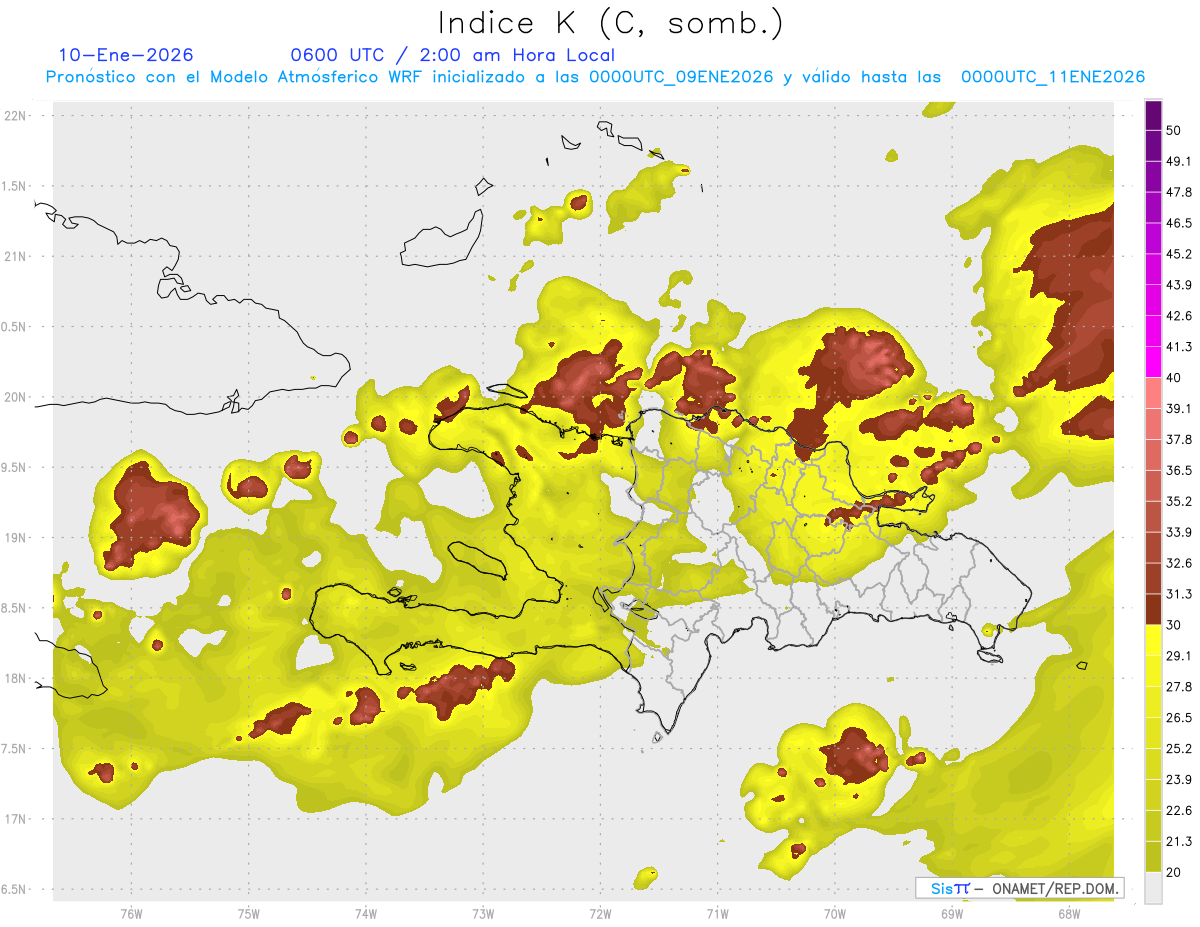Click the '49.1' value on the color scale
This screenshot has height=927, width=1200.
[1179, 161]
